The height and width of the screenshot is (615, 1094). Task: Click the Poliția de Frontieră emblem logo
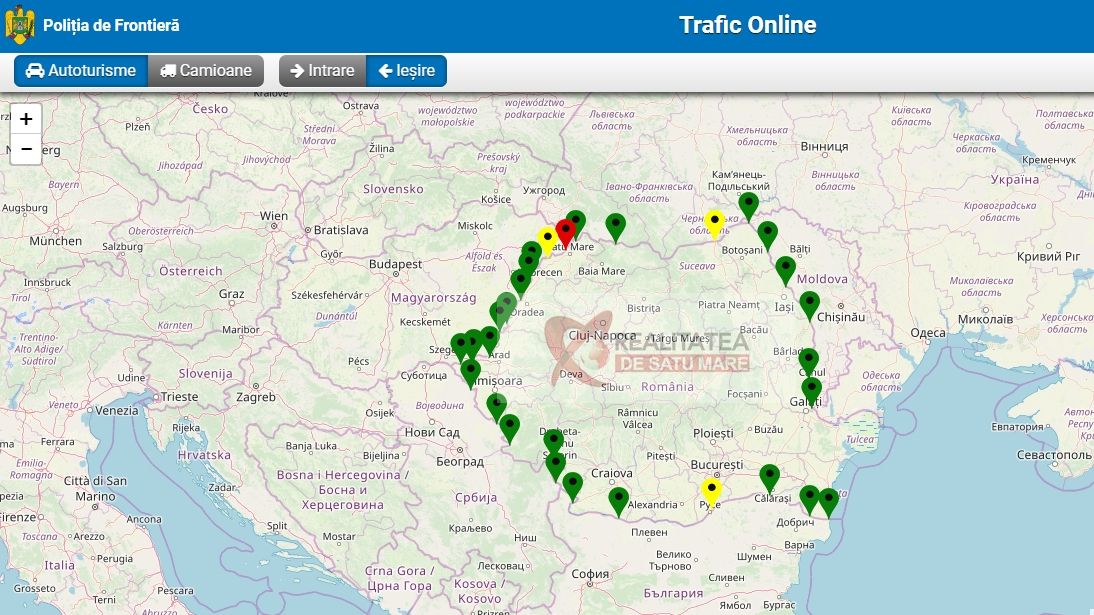pos(20,25)
